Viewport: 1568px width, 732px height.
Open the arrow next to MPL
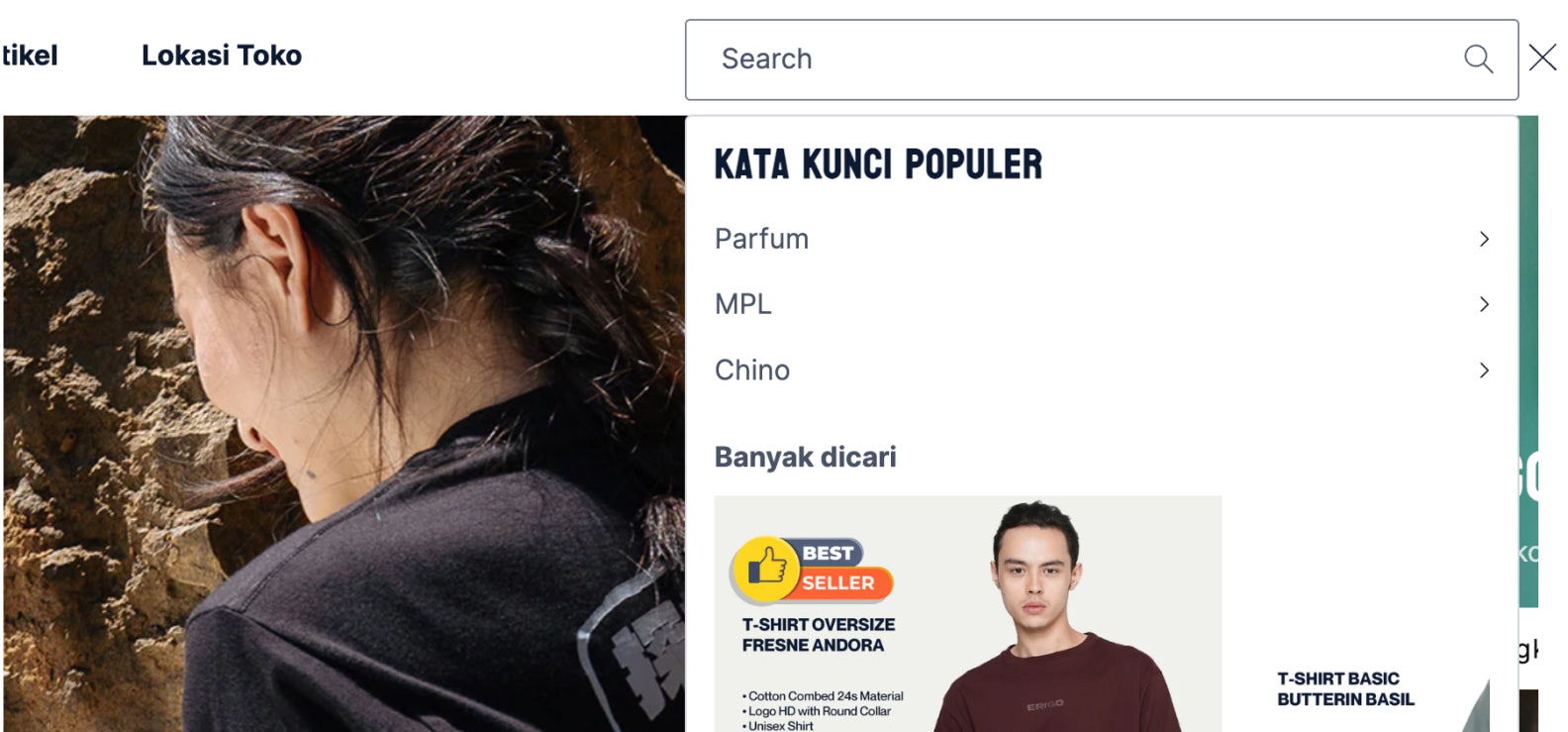(x=1484, y=304)
